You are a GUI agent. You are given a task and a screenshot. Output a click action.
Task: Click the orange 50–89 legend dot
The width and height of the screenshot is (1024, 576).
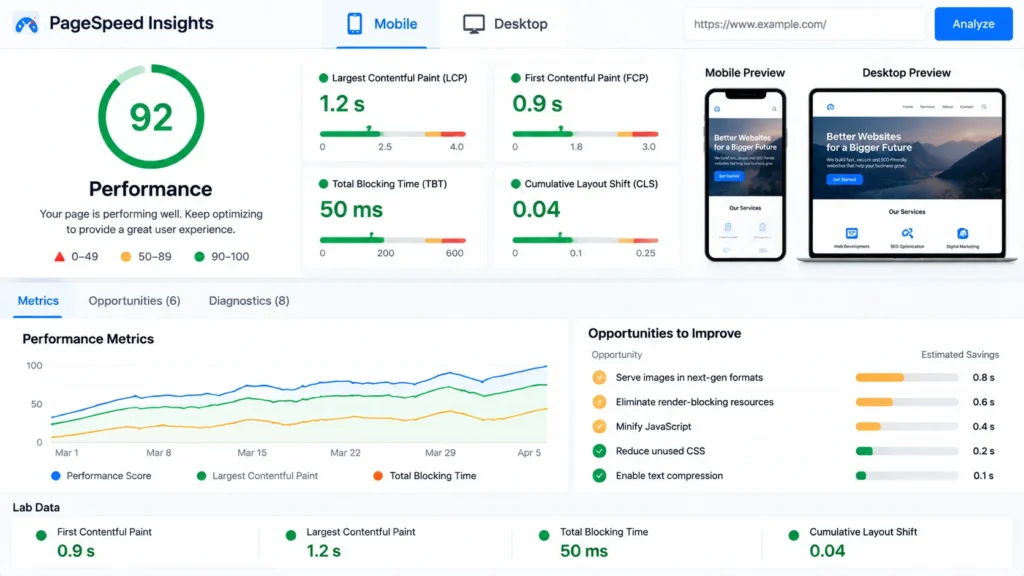pos(126,257)
